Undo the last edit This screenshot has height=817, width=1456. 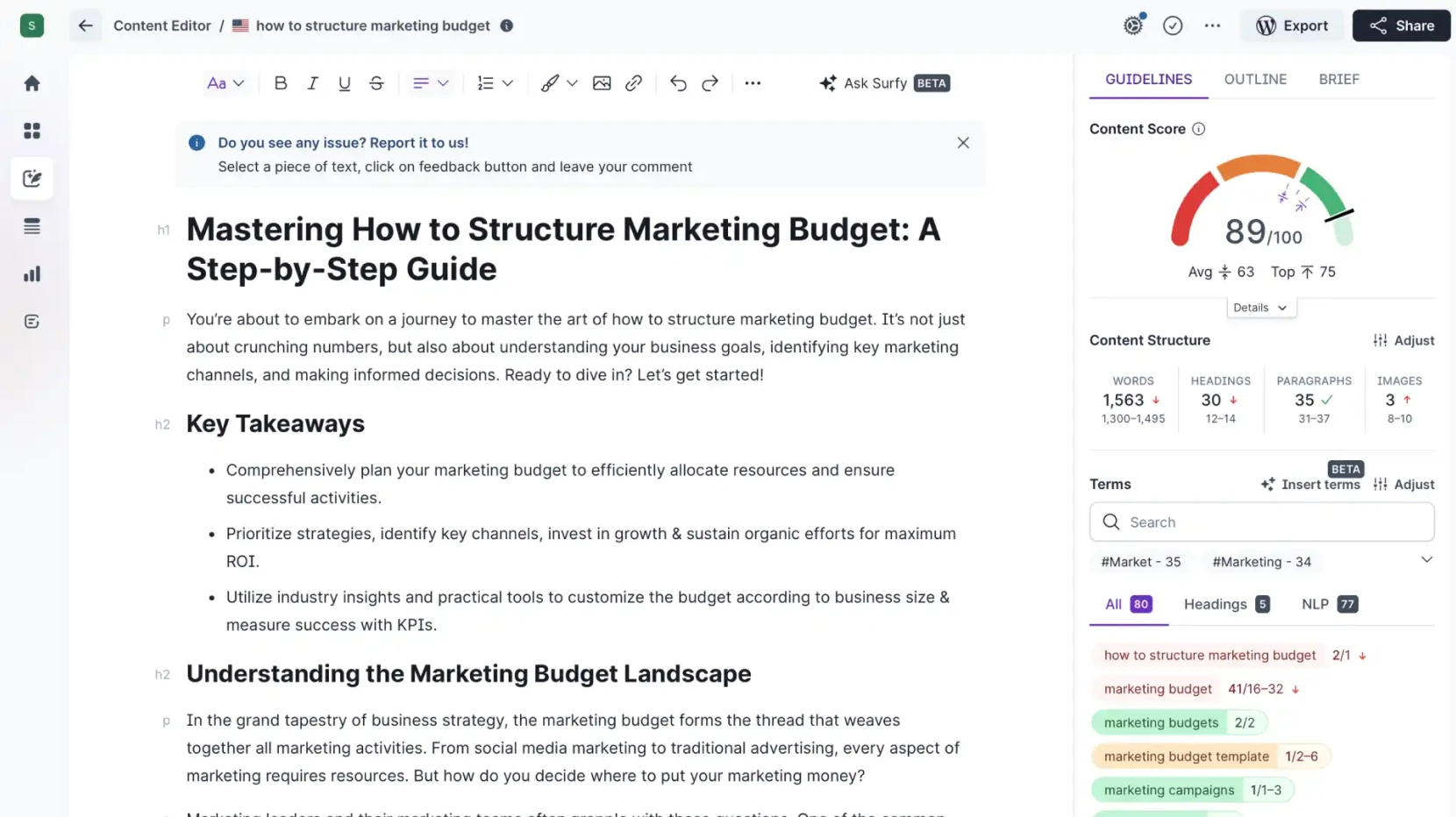point(678,82)
